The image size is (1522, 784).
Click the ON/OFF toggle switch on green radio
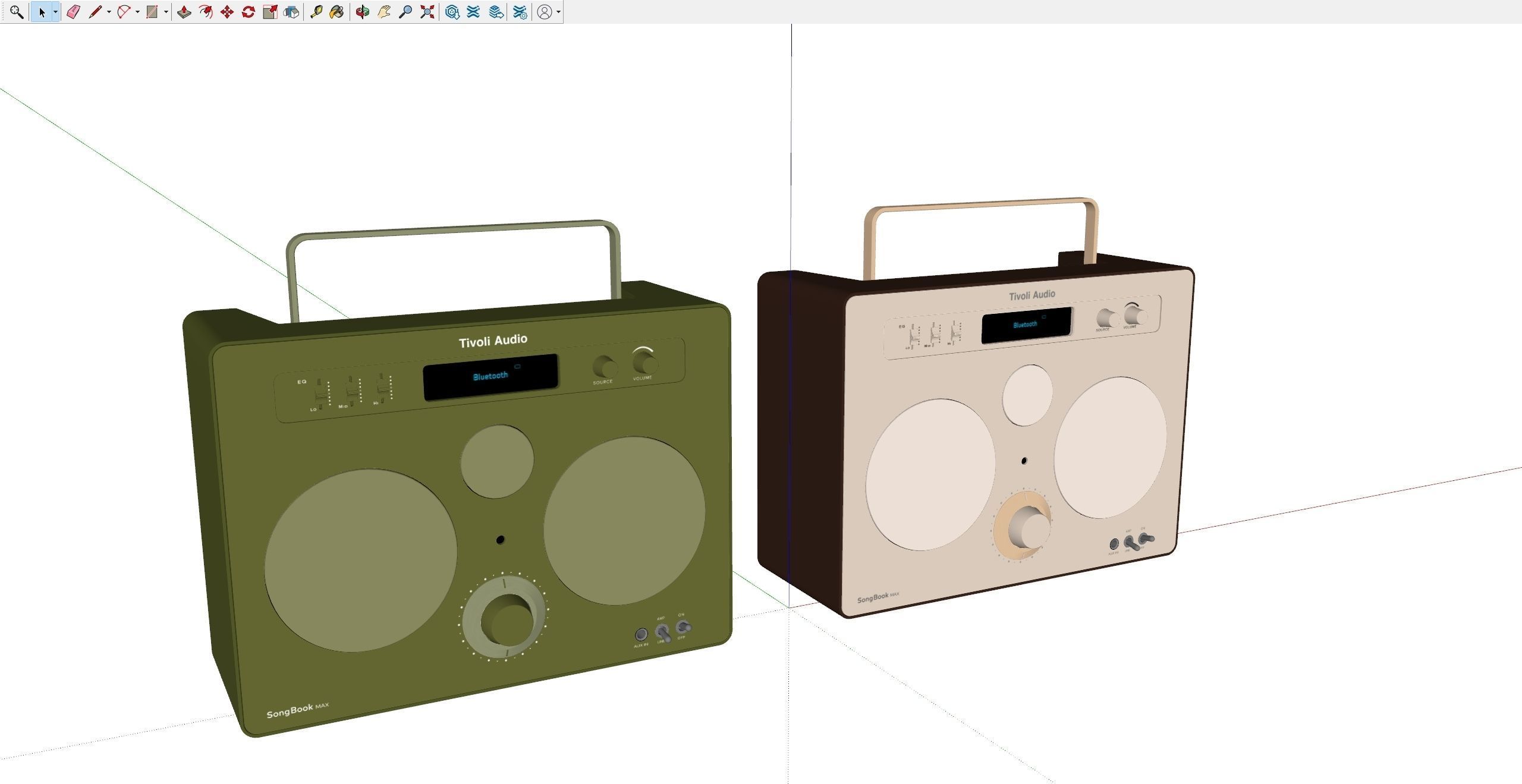[x=683, y=626]
